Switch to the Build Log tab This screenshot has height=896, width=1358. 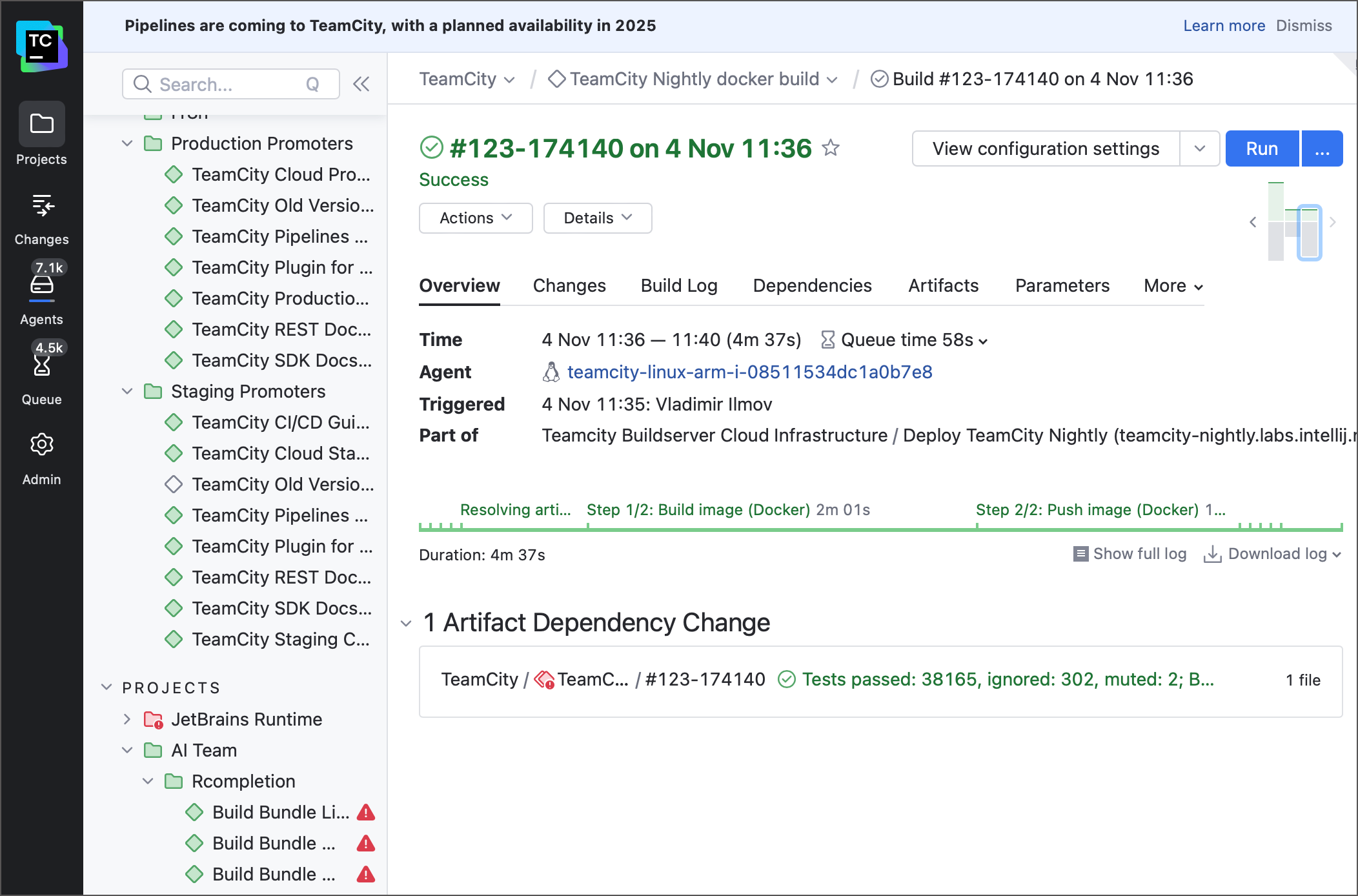point(679,286)
